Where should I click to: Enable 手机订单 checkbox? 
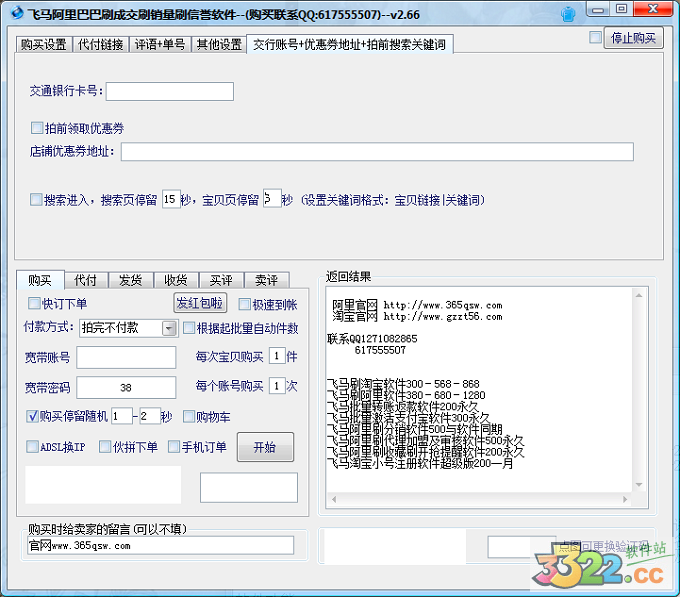(173, 447)
